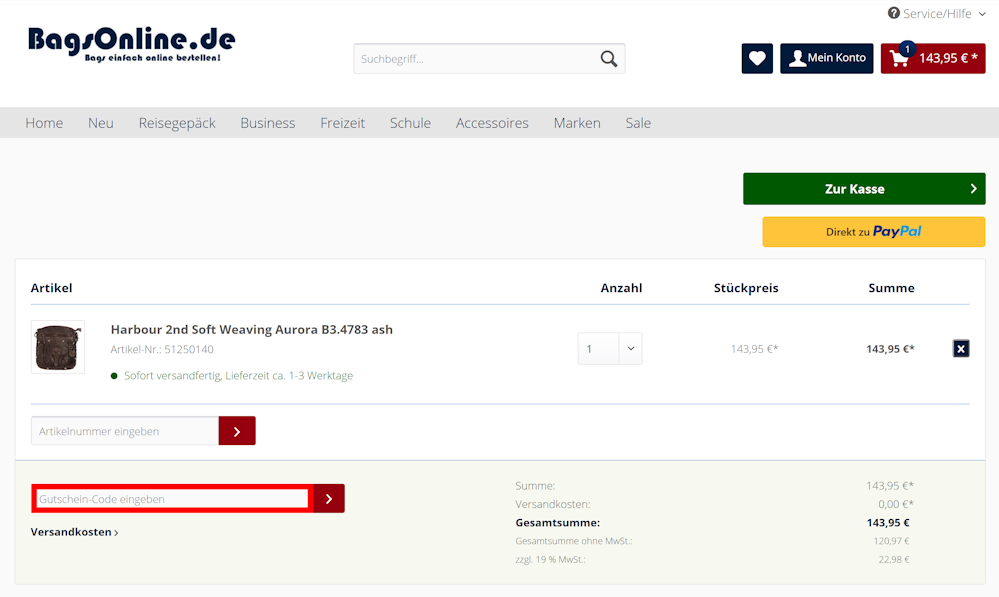Image resolution: width=999 pixels, height=597 pixels.
Task: Open the Anzahl quantity dropdown
Action: pyautogui.click(x=610, y=349)
